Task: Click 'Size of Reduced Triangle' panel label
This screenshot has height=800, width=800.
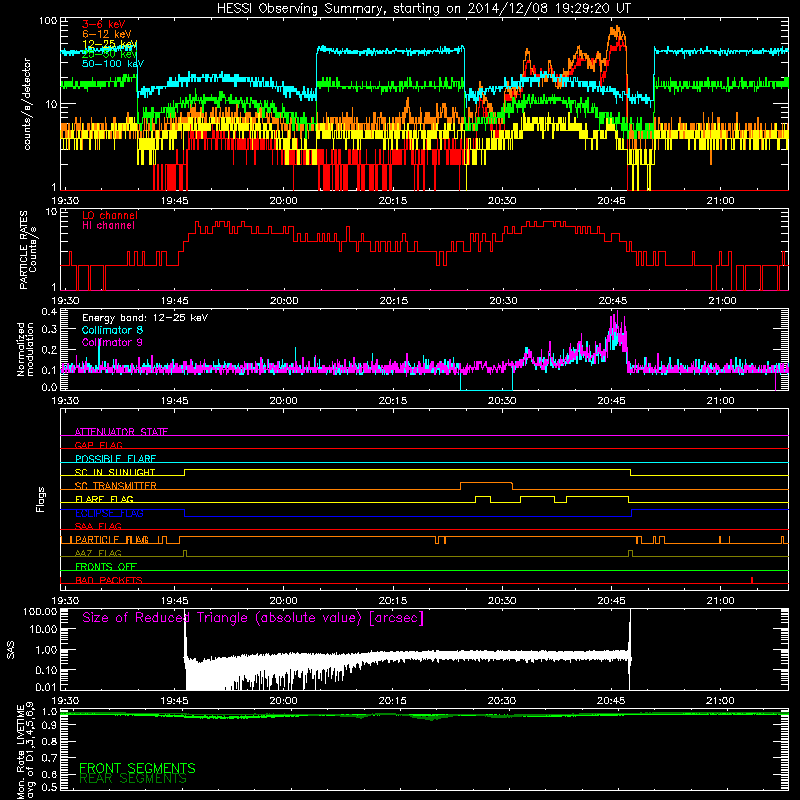Action: pos(253,618)
